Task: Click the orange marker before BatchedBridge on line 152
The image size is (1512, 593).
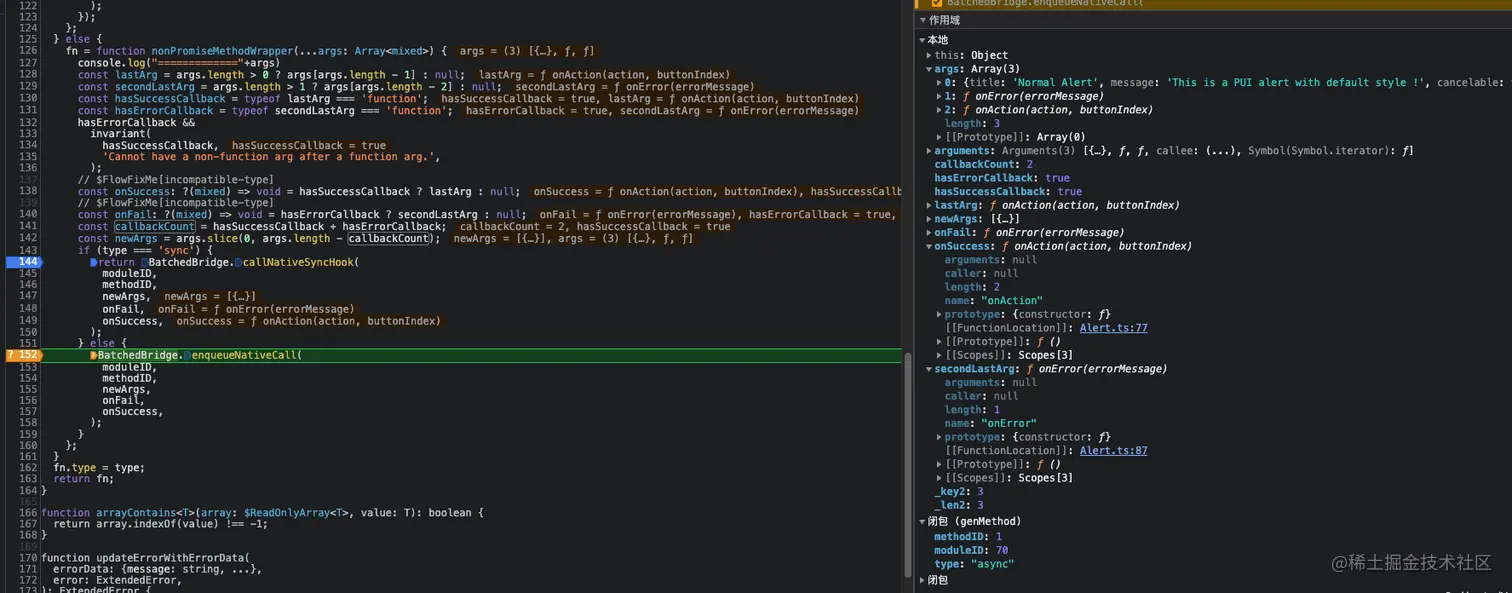Action: [x=94, y=355]
